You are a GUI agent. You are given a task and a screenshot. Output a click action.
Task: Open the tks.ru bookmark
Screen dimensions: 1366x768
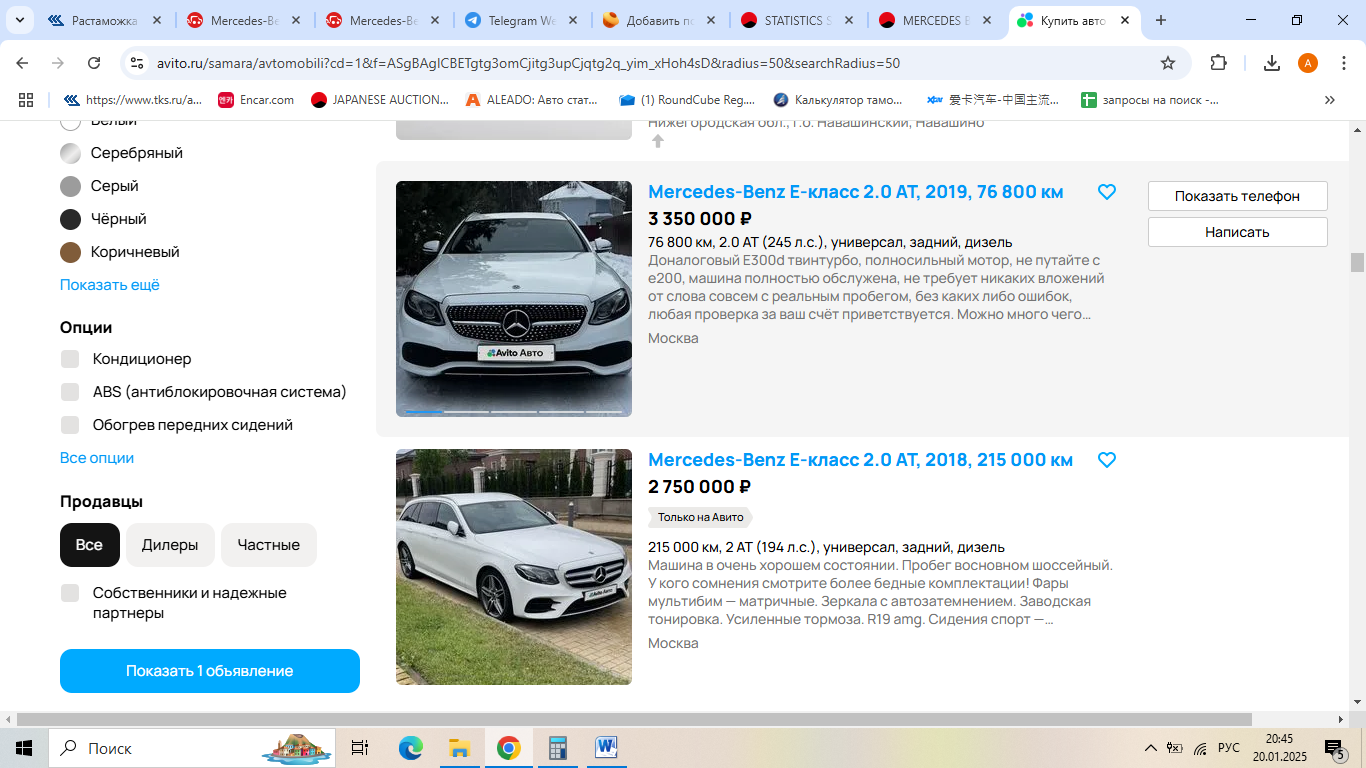pyautogui.click(x=133, y=100)
